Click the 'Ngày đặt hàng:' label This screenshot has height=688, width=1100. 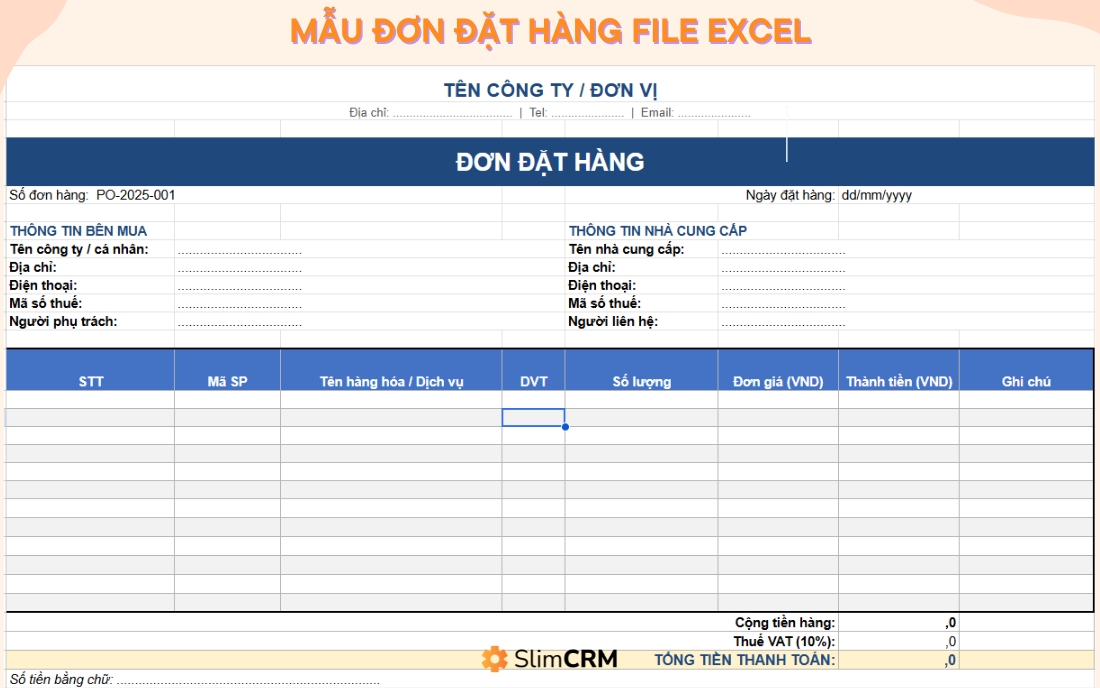(x=790, y=195)
